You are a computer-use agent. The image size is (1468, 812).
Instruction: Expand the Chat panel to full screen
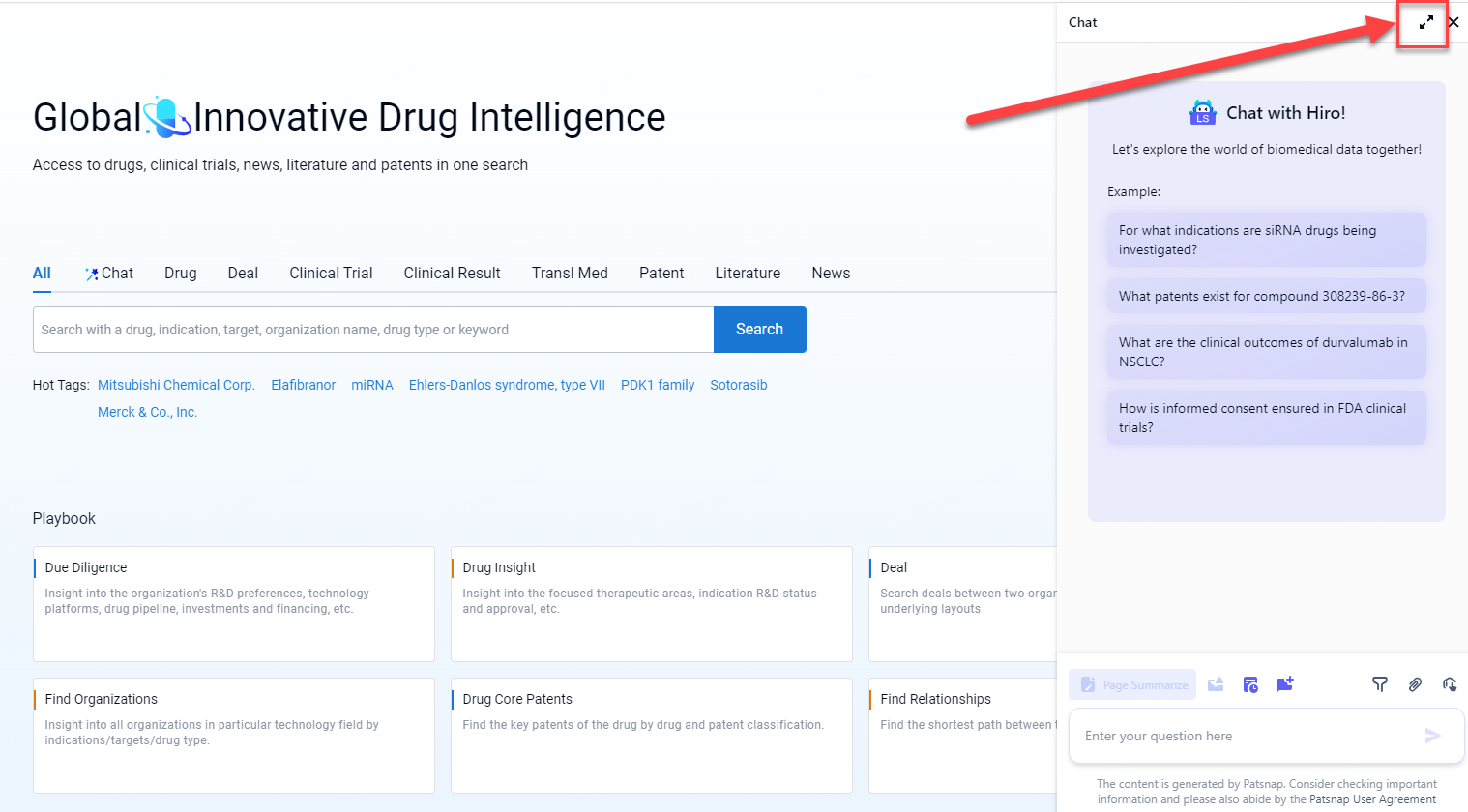coord(1425,22)
